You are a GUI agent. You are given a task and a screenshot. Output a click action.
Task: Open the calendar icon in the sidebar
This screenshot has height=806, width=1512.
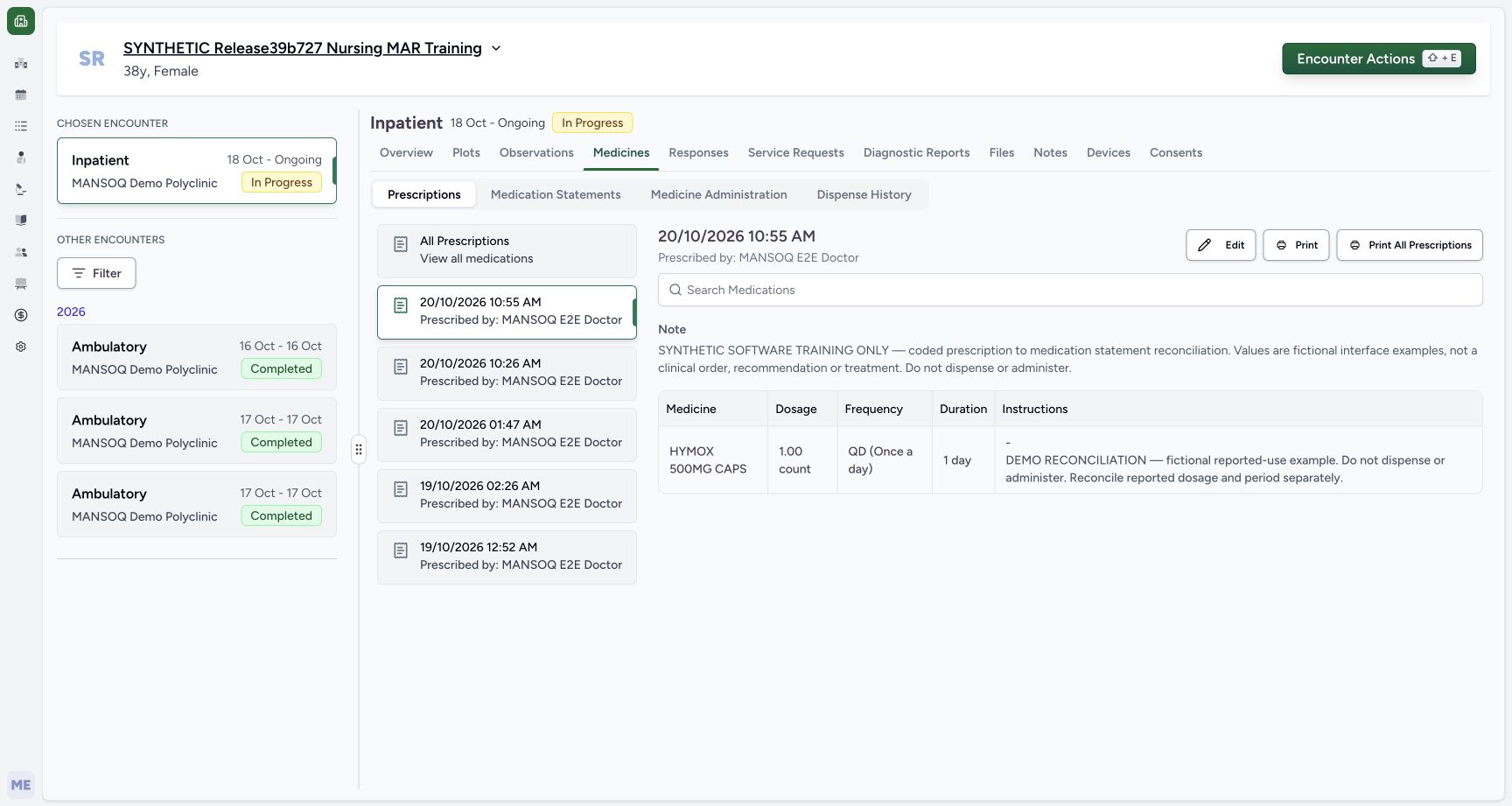coord(21,95)
